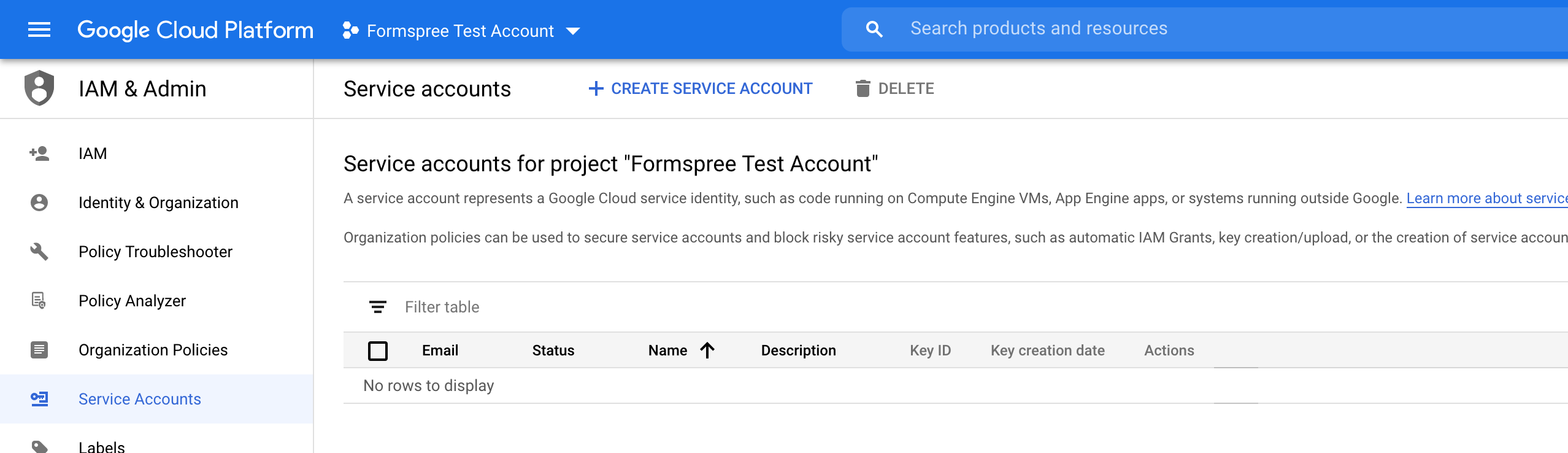This screenshot has height=453, width=1568.
Task: Click the IAM add-person icon
Action: click(39, 153)
